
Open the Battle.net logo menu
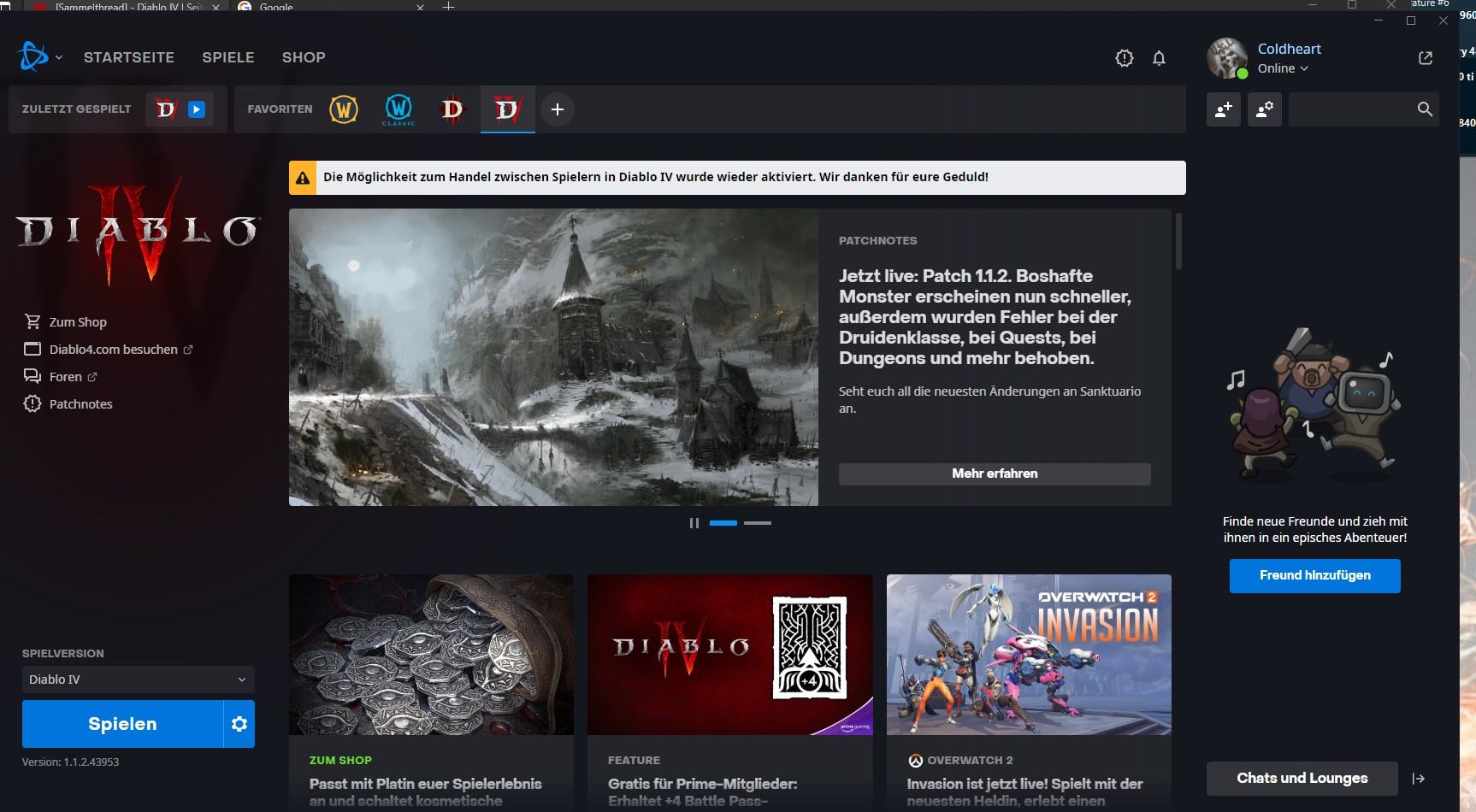coord(32,57)
